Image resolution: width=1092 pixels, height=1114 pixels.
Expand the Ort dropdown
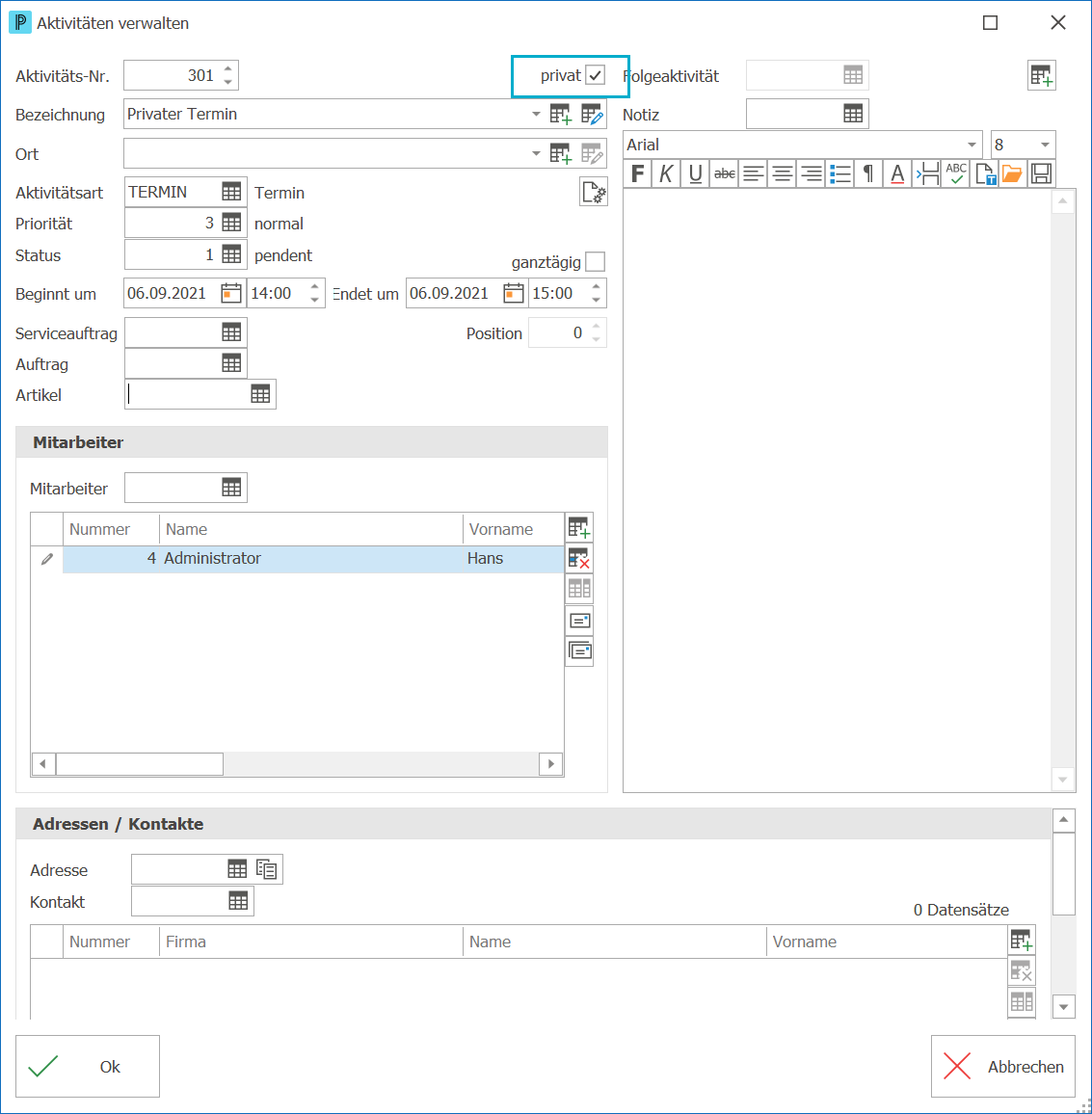[536, 153]
